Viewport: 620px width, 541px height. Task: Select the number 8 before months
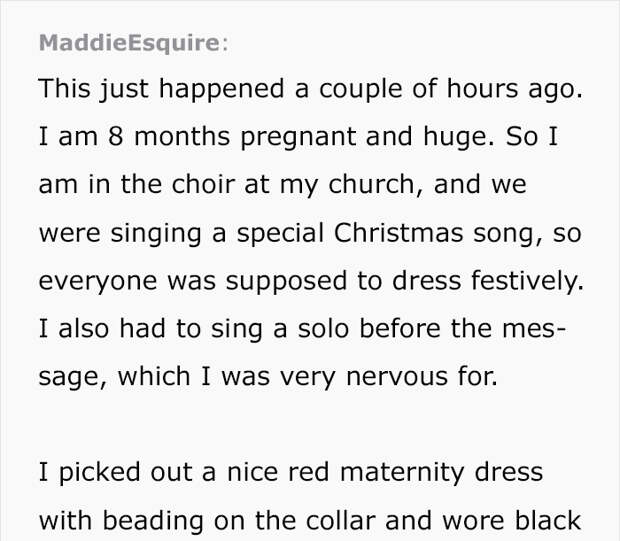(115, 136)
